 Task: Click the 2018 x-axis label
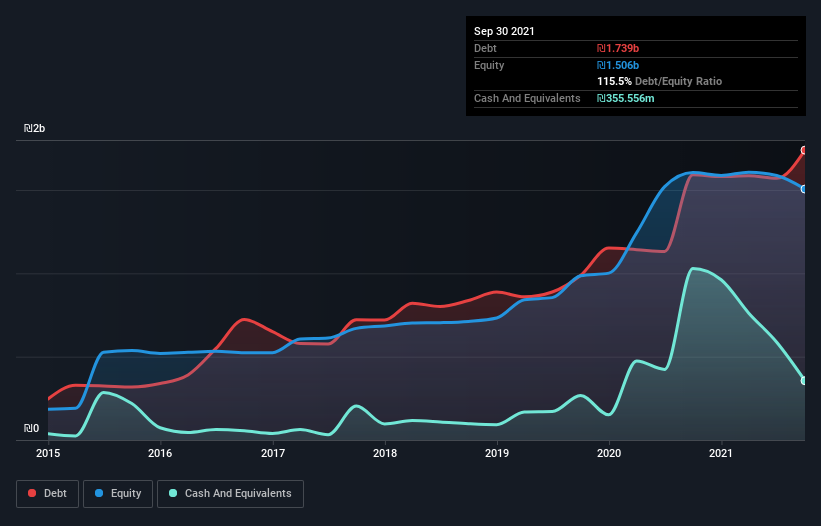[385, 453]
